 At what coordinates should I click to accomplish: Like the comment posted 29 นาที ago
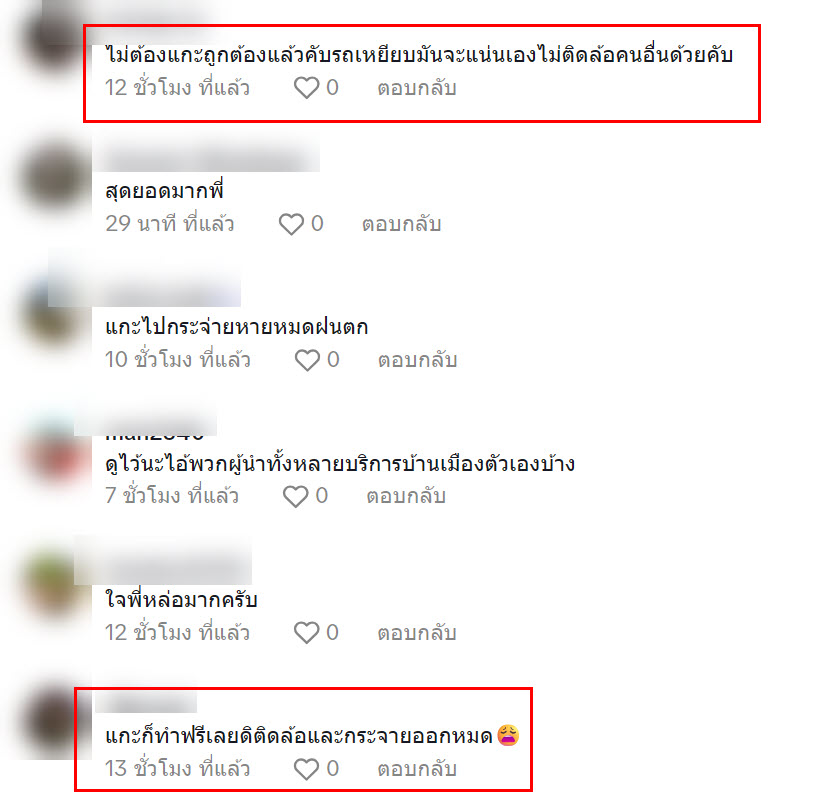[x=291, y=224]
